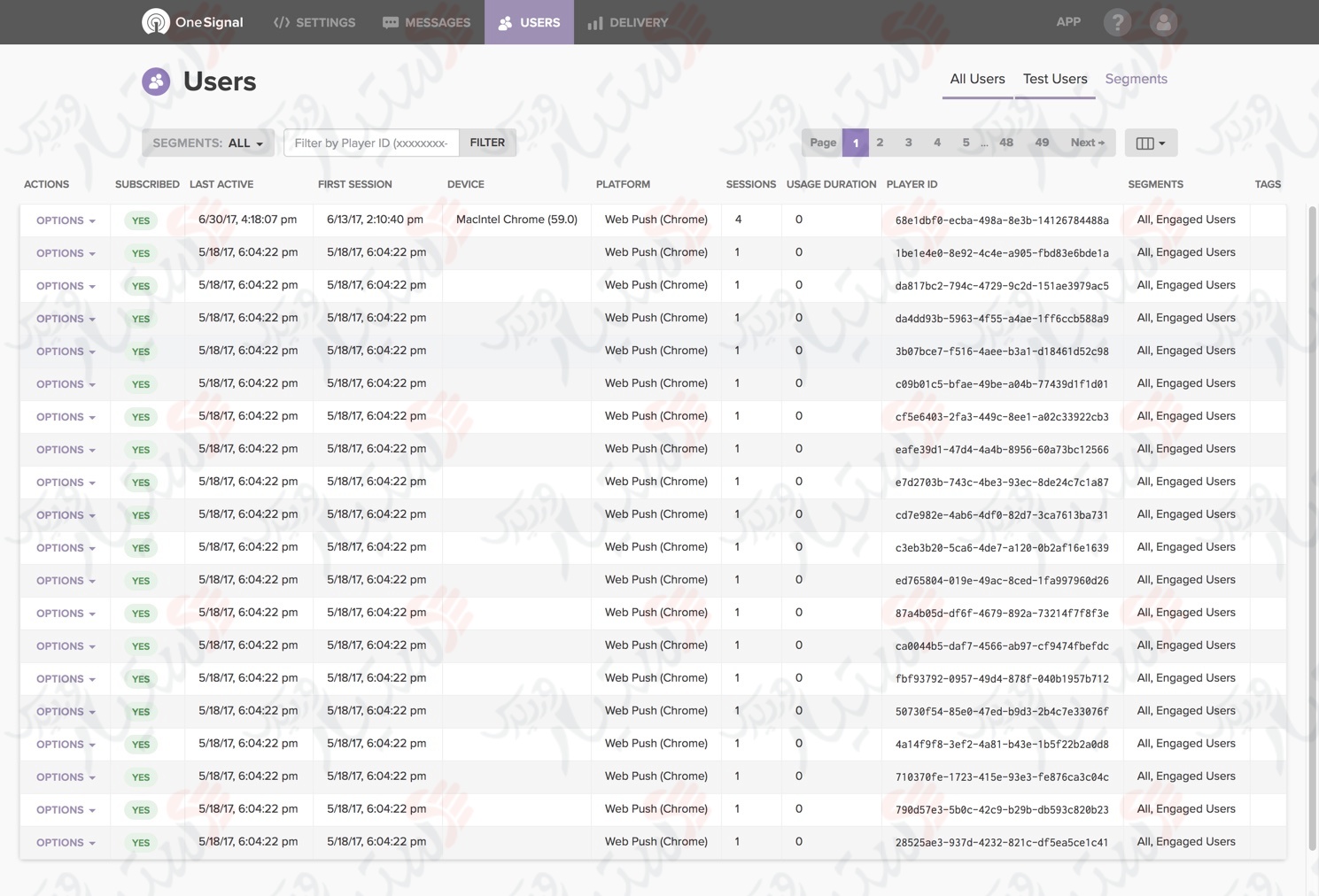1319x896 pixels.
Task: Switch to the Test Users tab
Action: [x=1054, y=79]
